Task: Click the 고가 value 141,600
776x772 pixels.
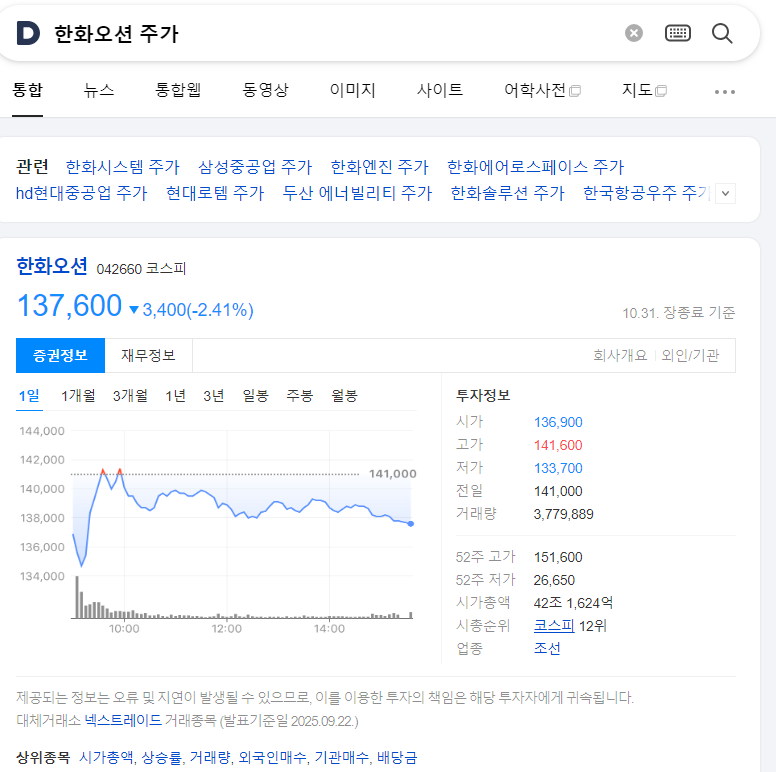Action: point(558,445)
